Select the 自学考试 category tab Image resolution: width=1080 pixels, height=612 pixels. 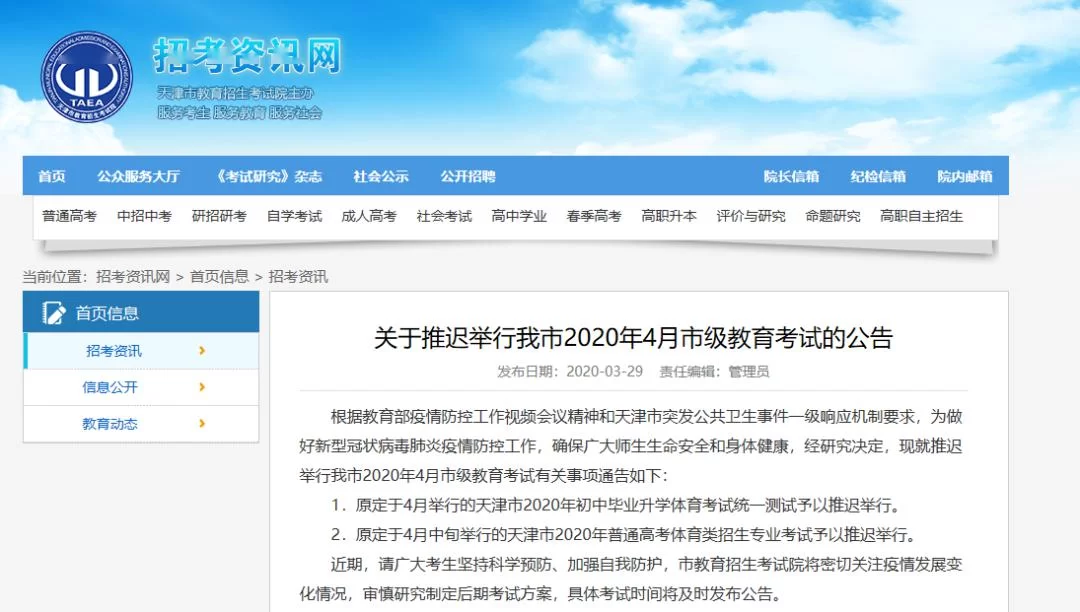(294, 216)
